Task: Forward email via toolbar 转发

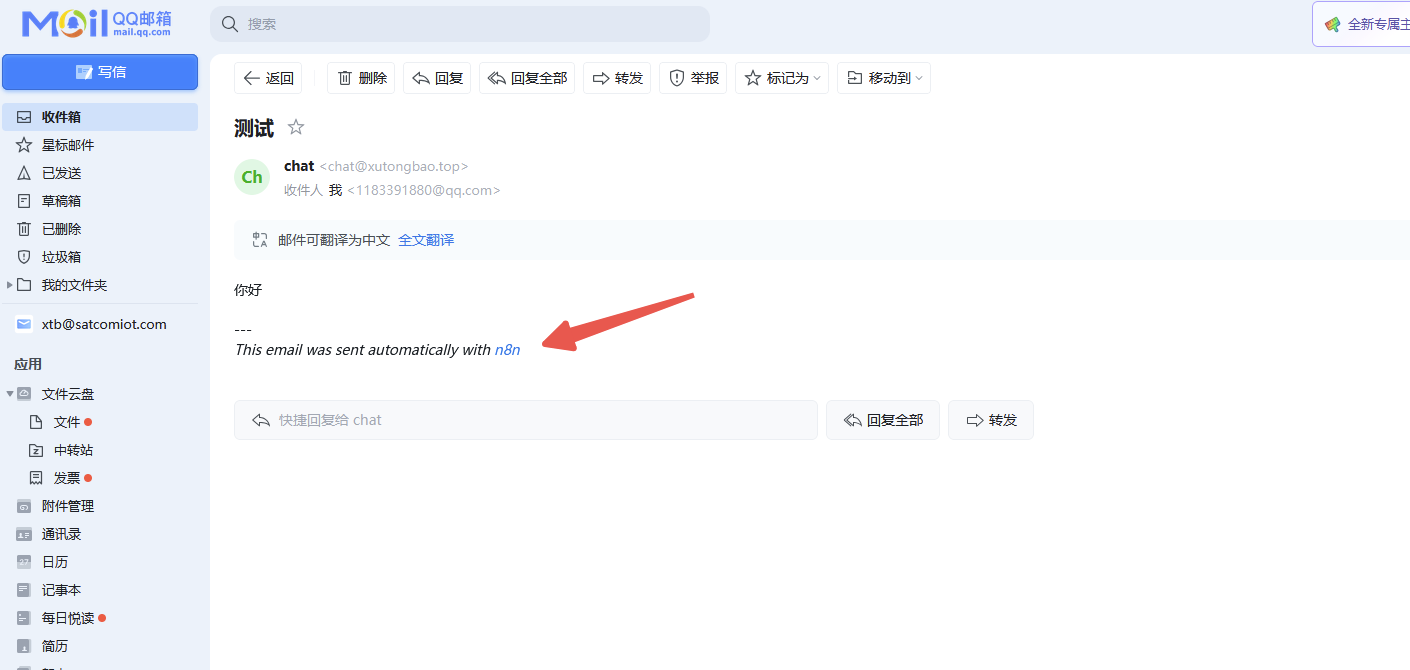Action: tap(617, 78)
